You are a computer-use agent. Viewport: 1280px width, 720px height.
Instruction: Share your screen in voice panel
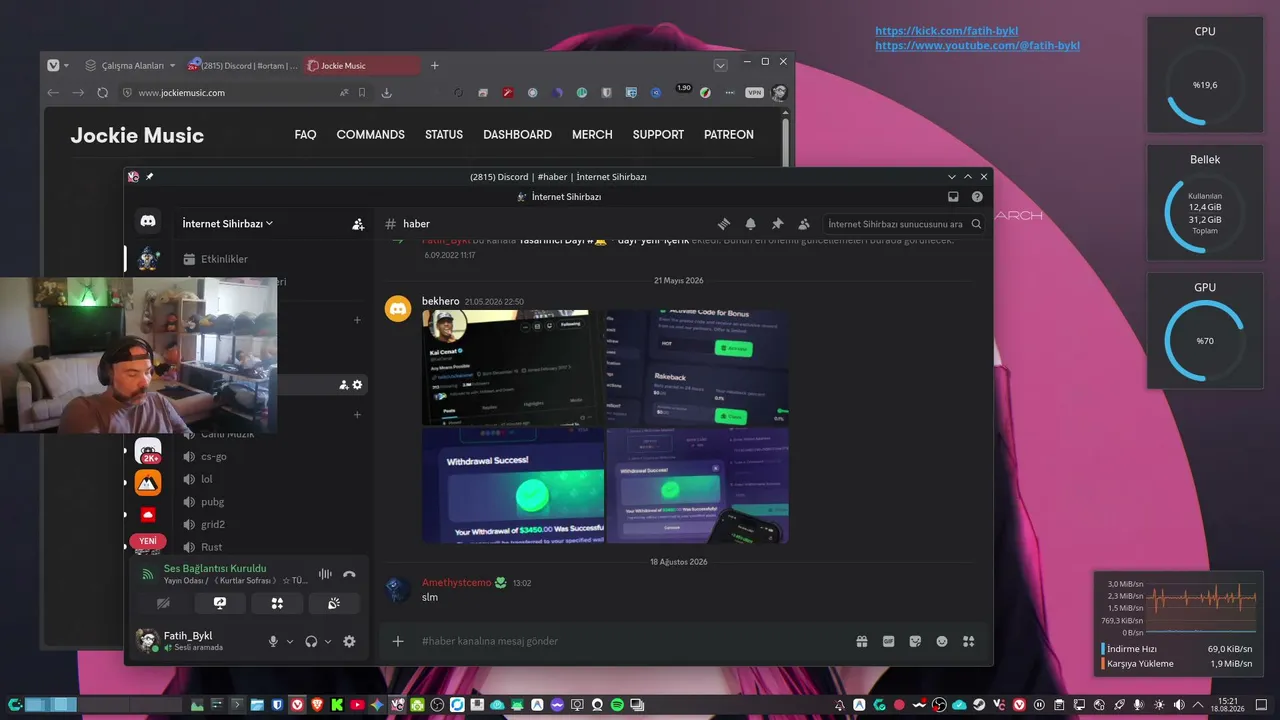click(220, 603)
